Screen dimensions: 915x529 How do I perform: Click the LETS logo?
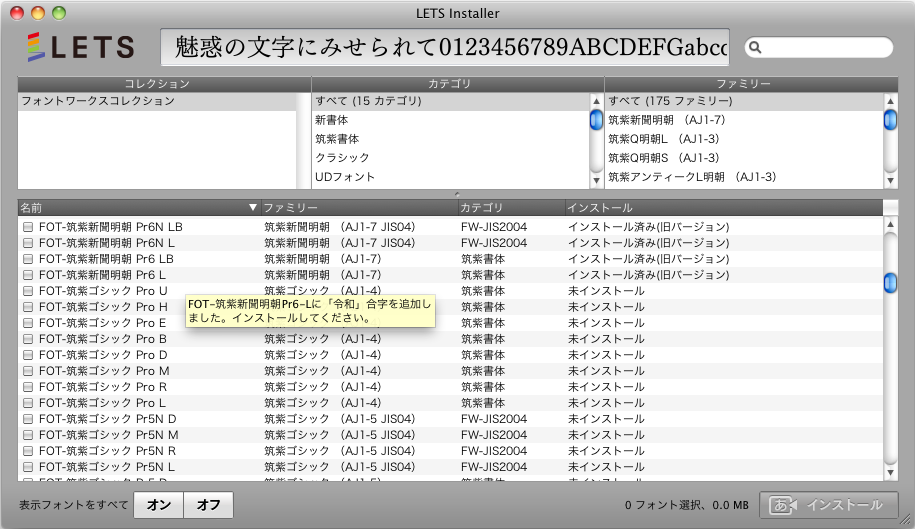pyautogui.click(x=81, y=47)
